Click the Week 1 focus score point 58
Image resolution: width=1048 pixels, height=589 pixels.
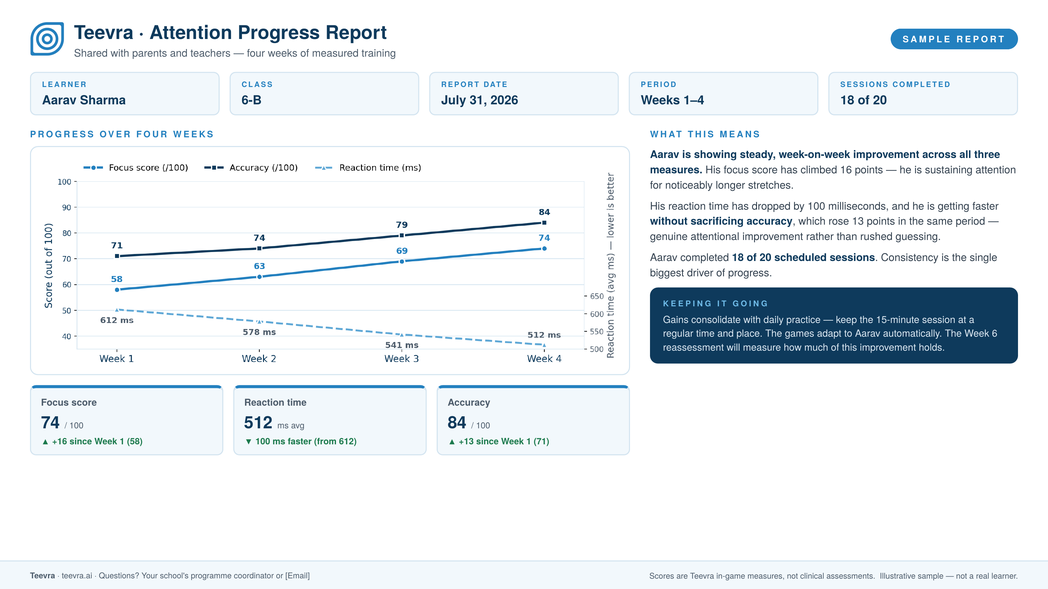coord(117,289)
